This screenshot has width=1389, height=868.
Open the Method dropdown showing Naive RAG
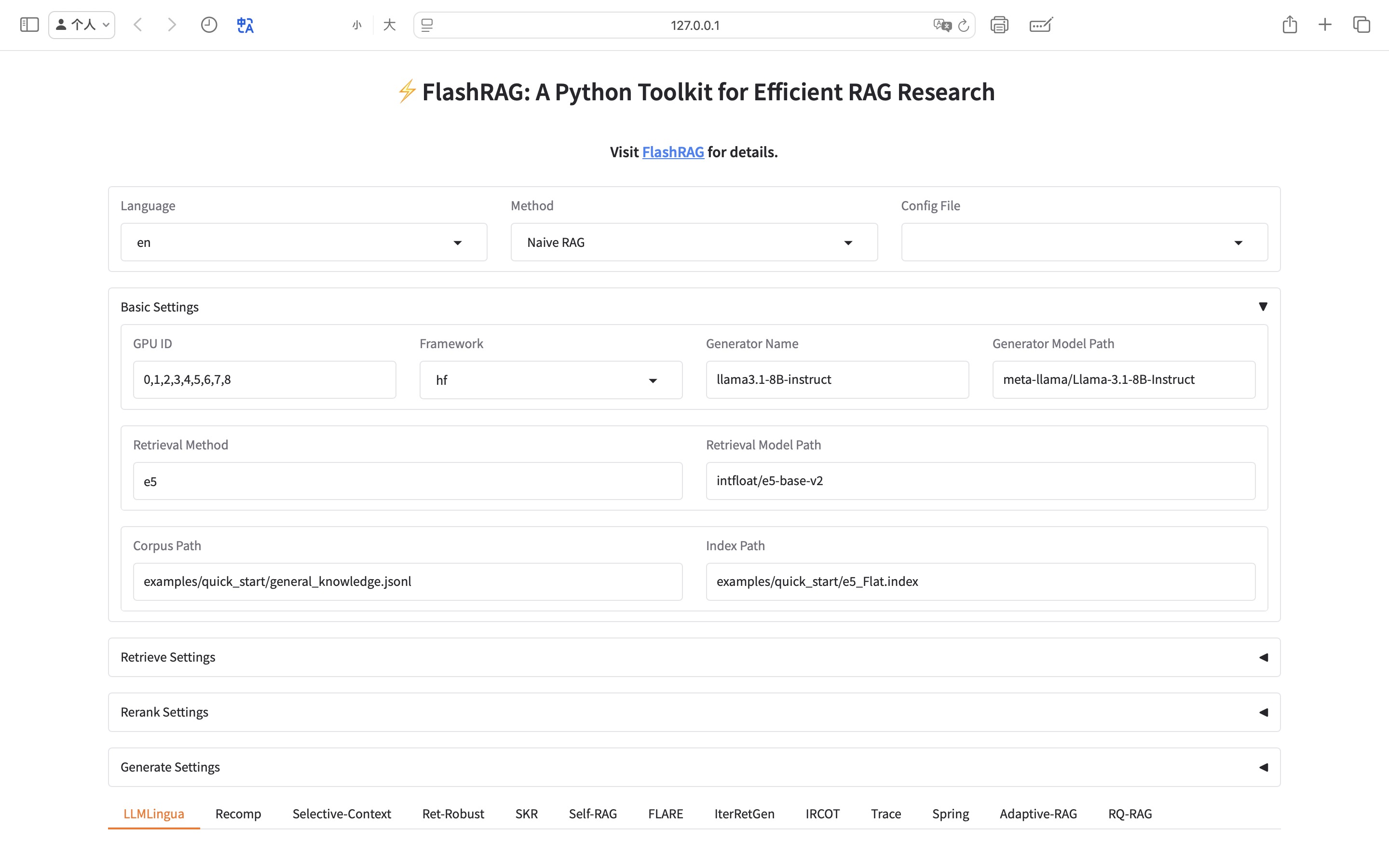point(694,242)
